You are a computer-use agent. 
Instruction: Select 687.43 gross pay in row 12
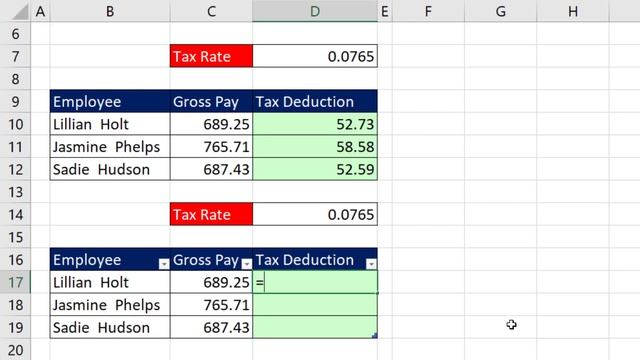click(x=211, y=169)
